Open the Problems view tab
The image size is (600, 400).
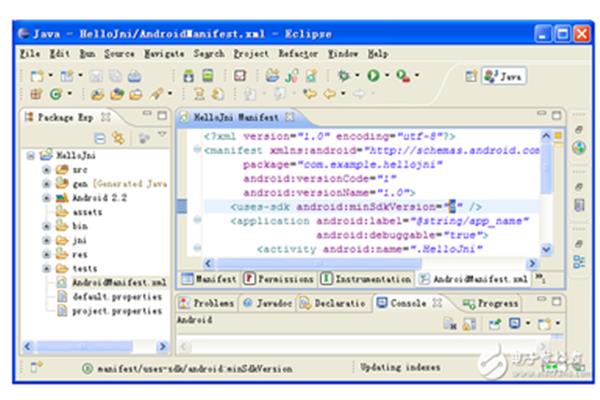[x=207, y=303]
